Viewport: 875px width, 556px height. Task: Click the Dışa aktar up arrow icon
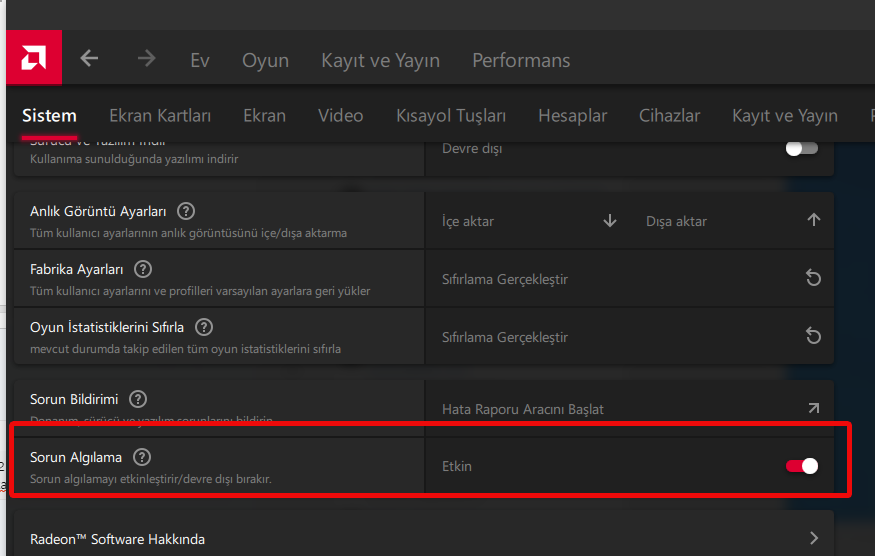pyautogui.click(x=814, y=221)
